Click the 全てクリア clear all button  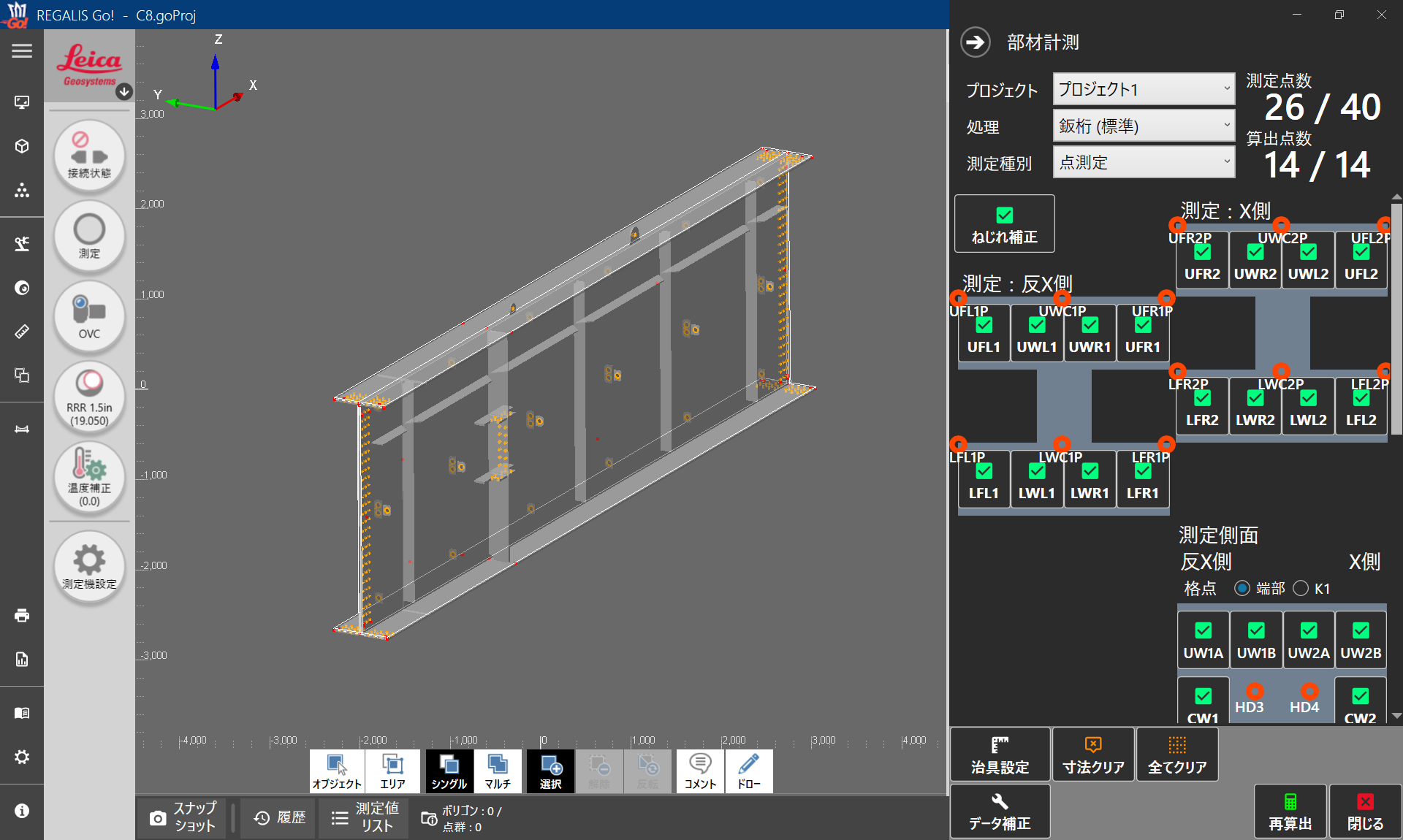pos(1176,755)
